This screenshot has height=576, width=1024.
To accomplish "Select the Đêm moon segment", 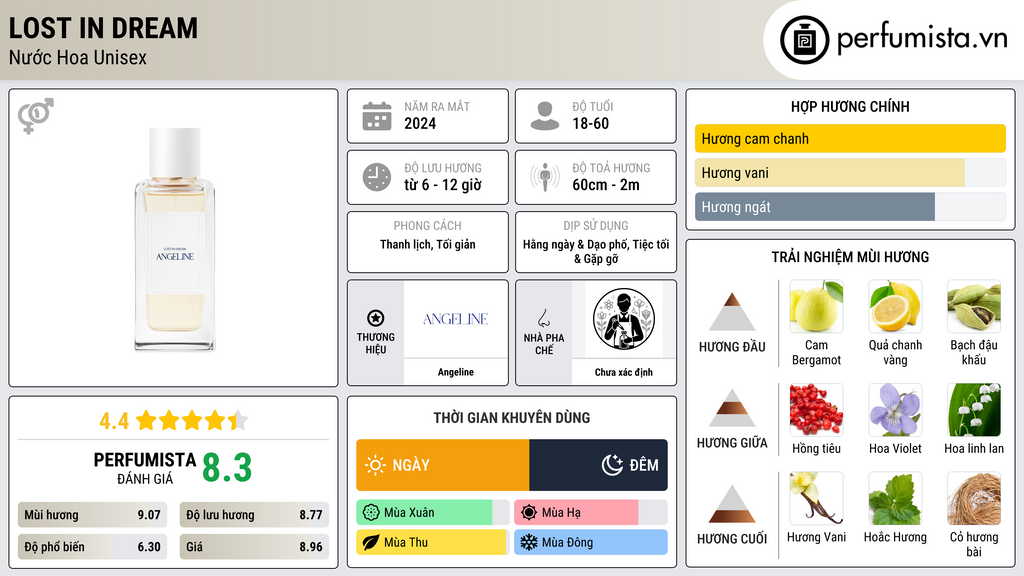I will (x=598, y=465).
